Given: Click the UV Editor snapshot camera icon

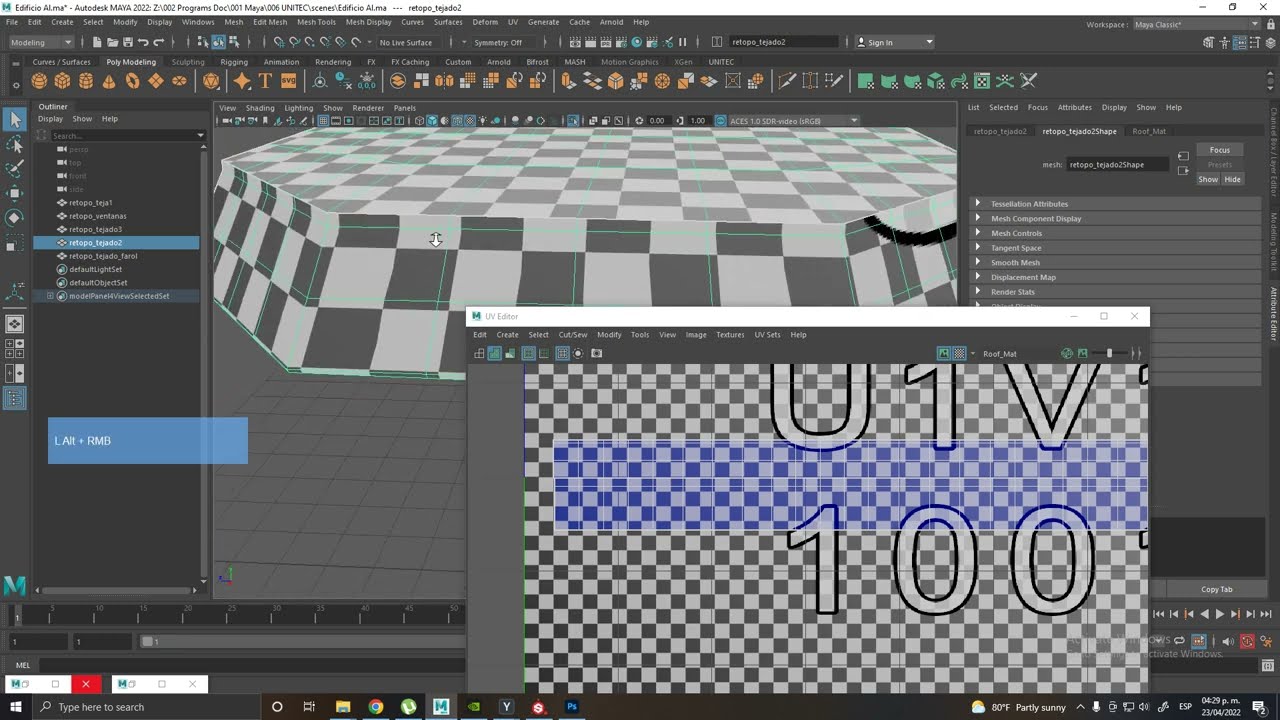Looking at the screenshot, I should 597,353.
